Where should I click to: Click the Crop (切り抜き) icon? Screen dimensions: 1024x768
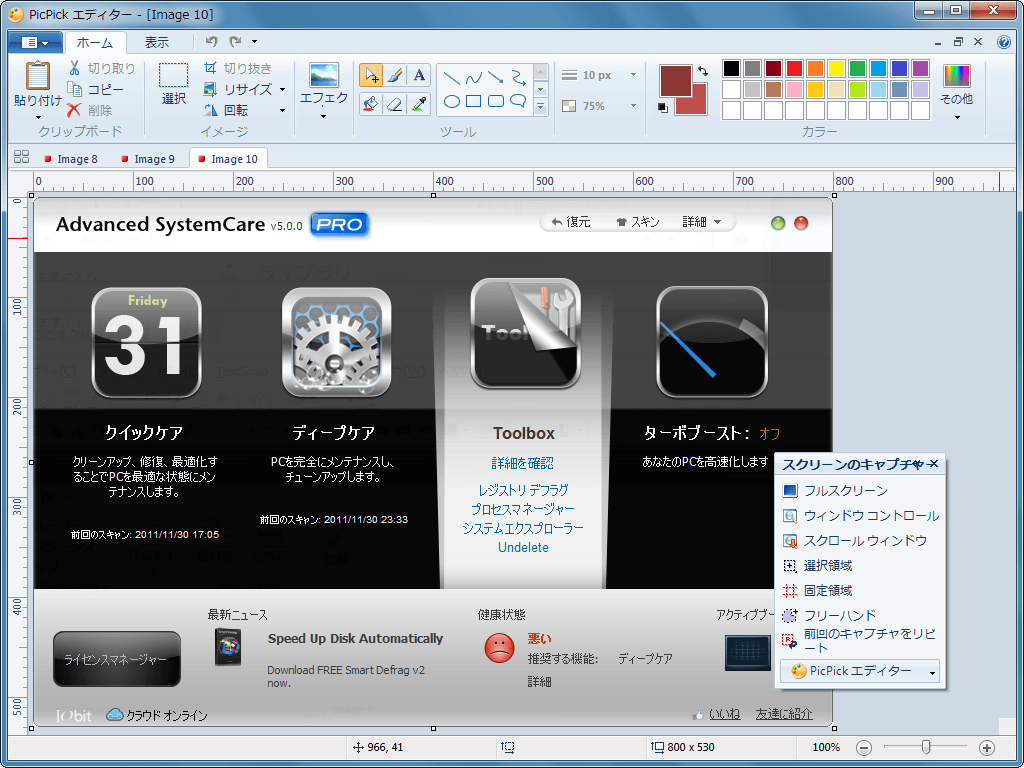[210, 68]
